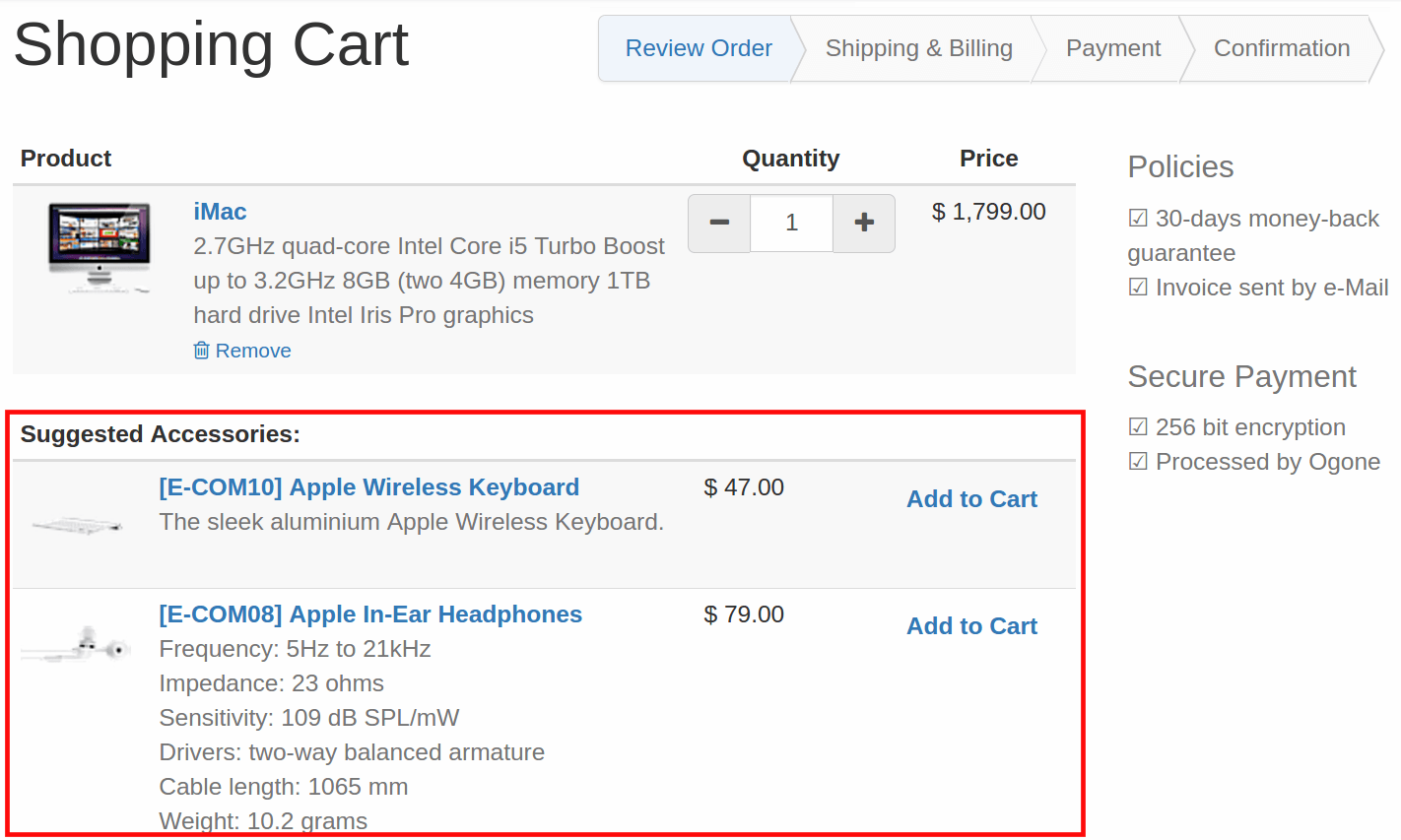Switch to the Shipping & Billing step
The height and width of the screenshot is (840, 1401).
click(918, 47)
